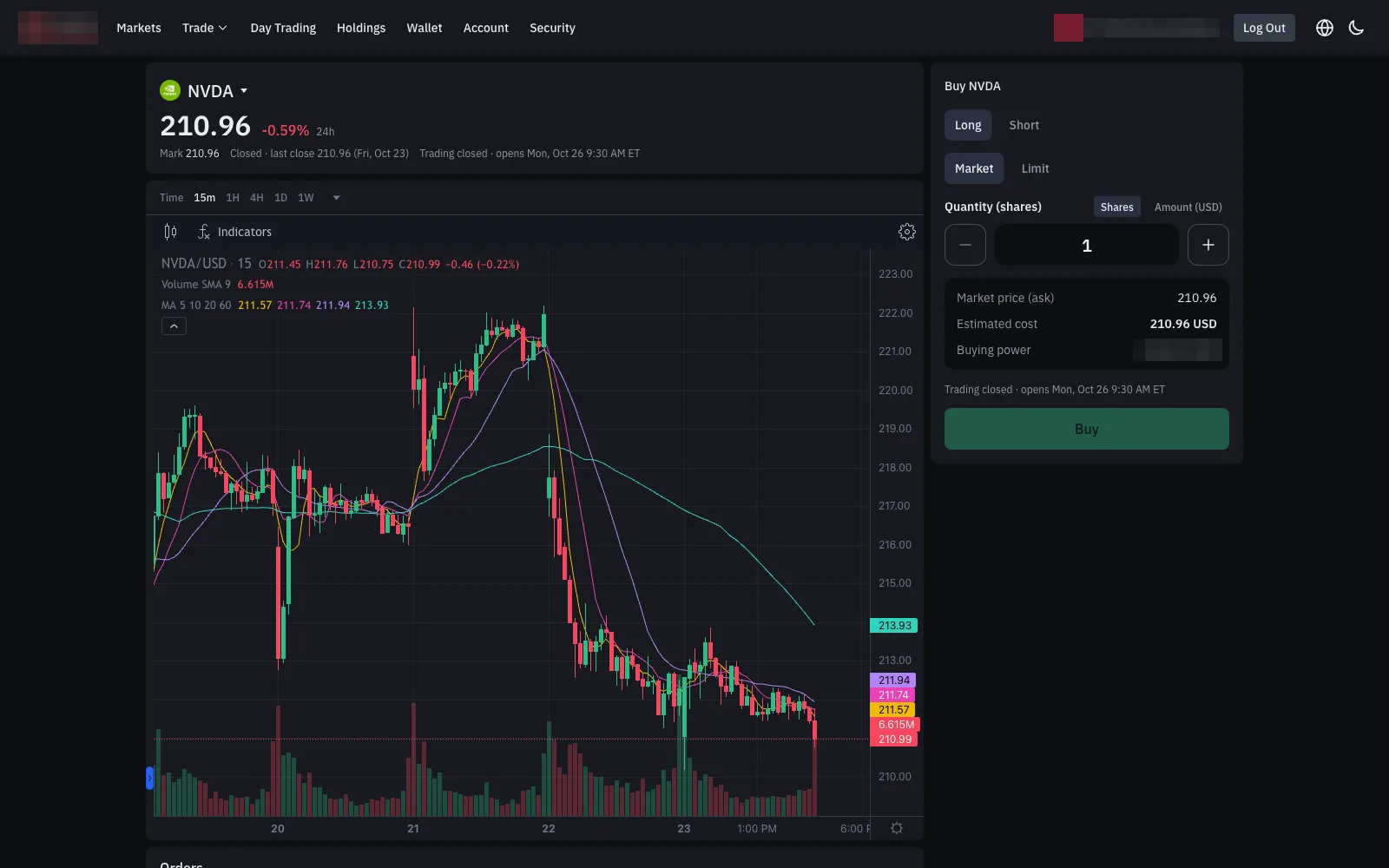Click the language globe icon
The image size is (1389, 868).
(x=1325, y=28)
